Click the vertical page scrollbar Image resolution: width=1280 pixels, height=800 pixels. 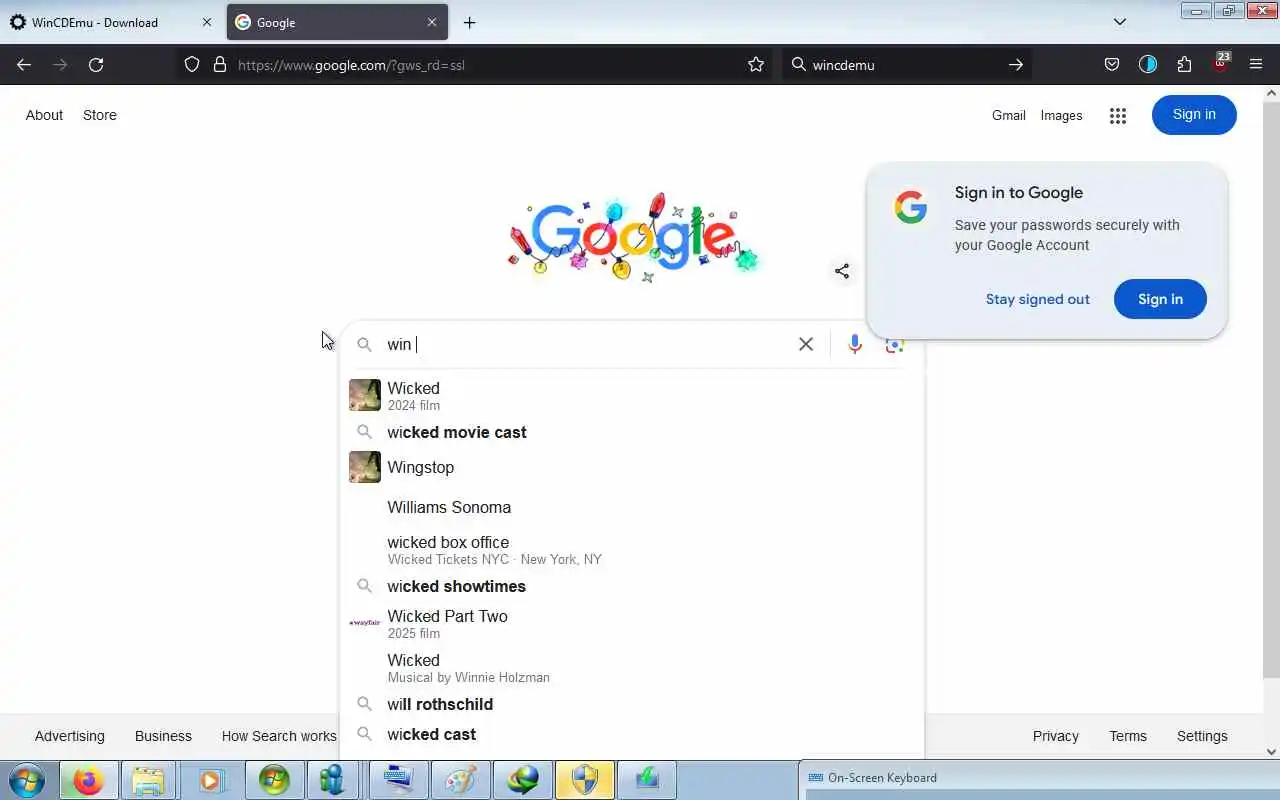click(x=1272, y=390)
